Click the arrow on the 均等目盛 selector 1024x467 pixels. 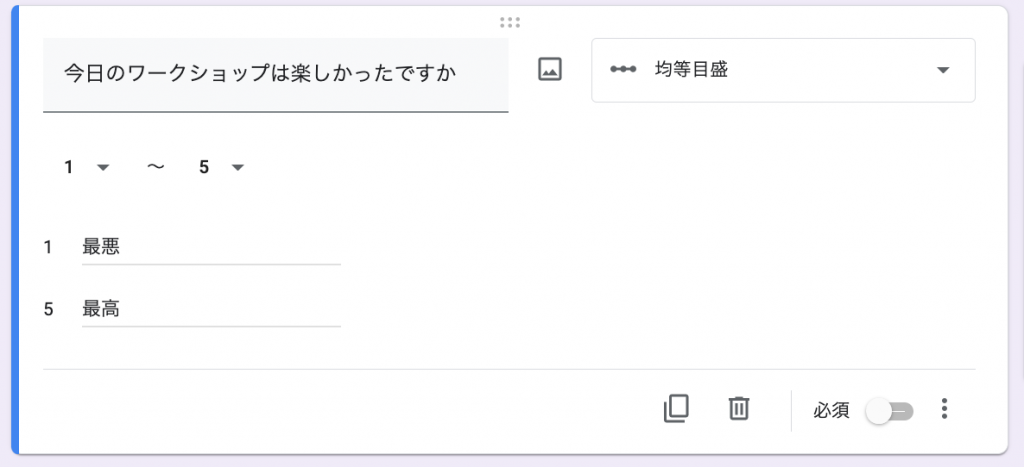click(x=942, y=71)
